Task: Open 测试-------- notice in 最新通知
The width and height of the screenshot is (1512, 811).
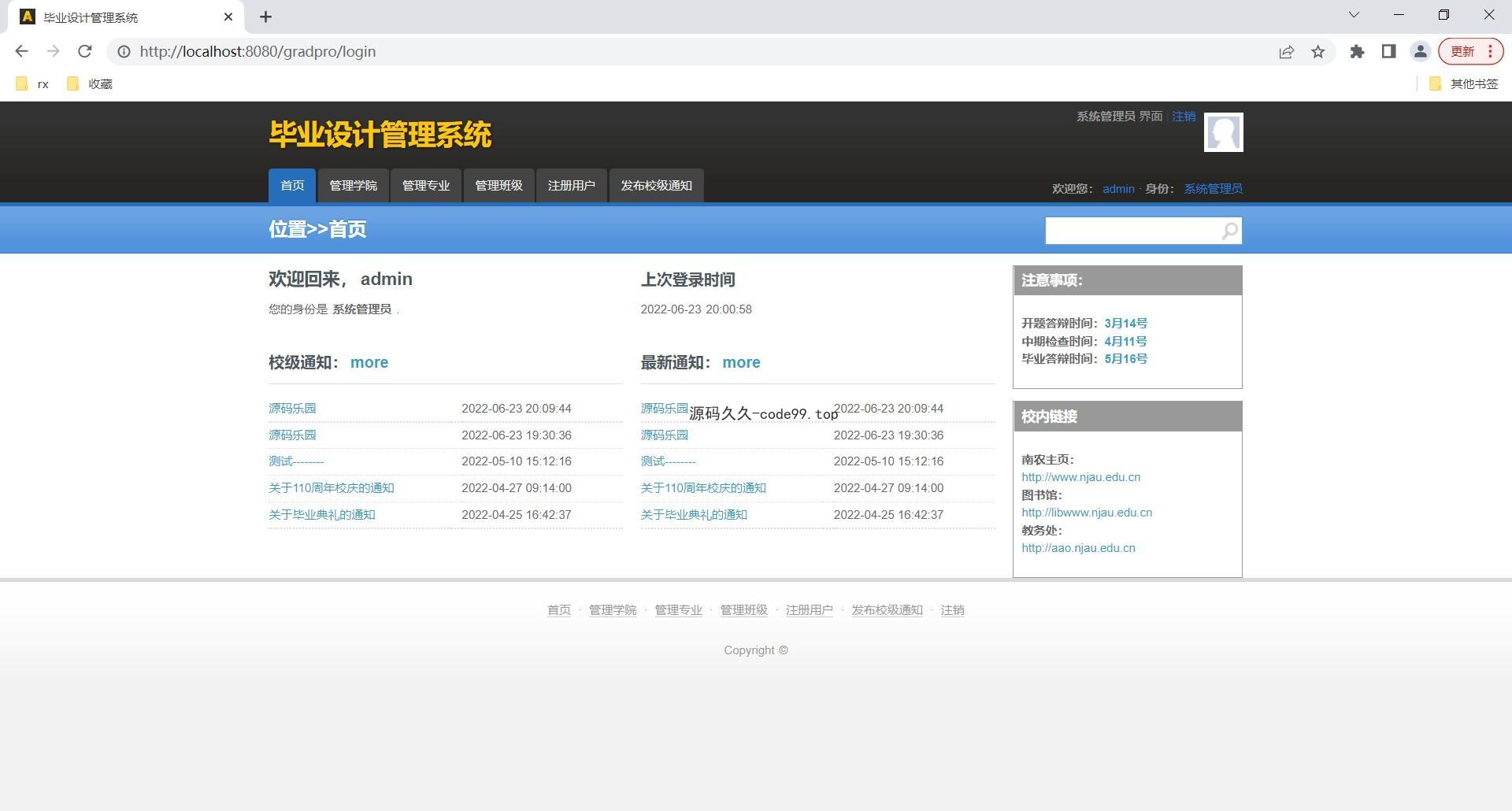Action: (x=669, y=461)
